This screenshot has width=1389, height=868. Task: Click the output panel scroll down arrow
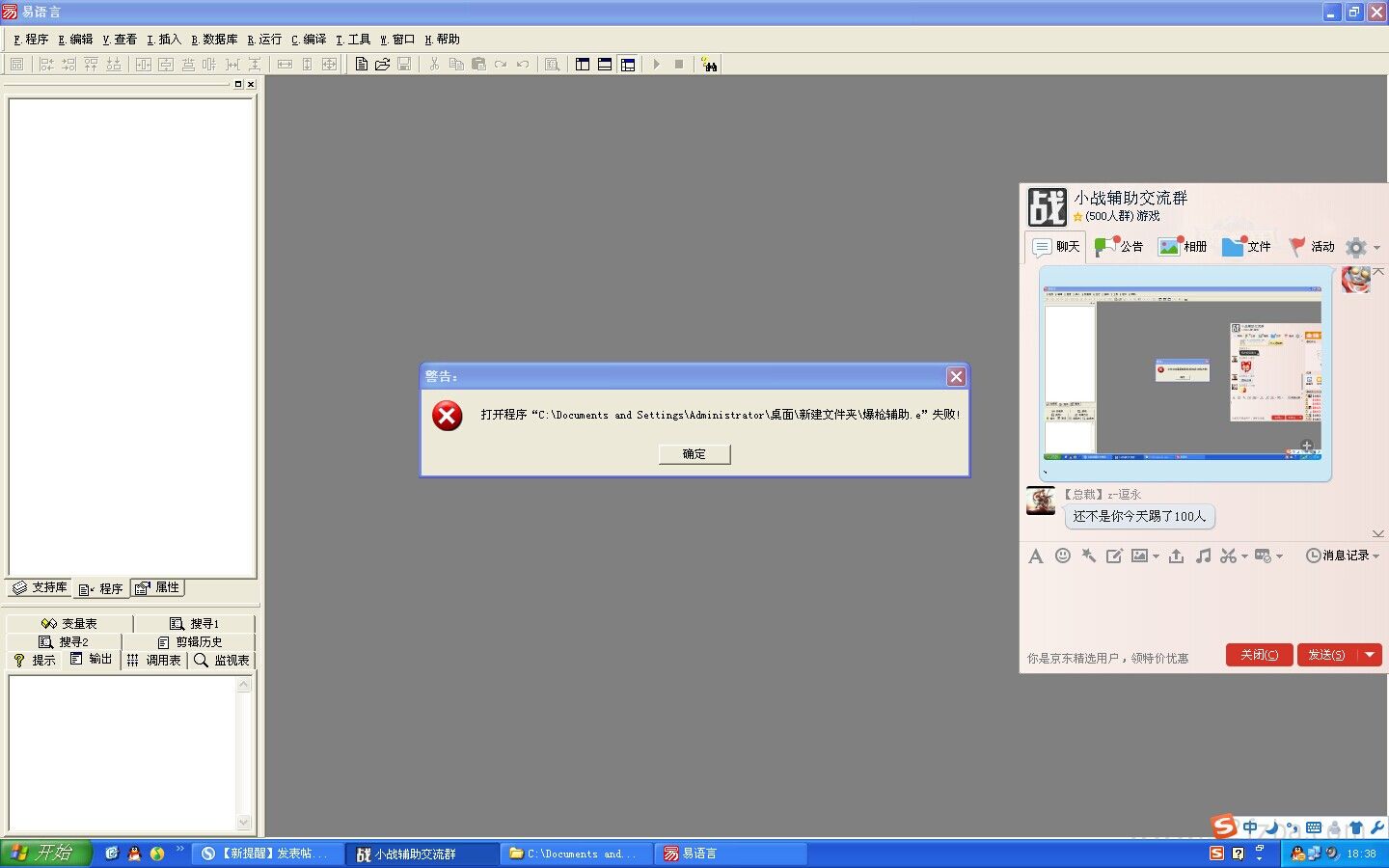pos(244,823)
